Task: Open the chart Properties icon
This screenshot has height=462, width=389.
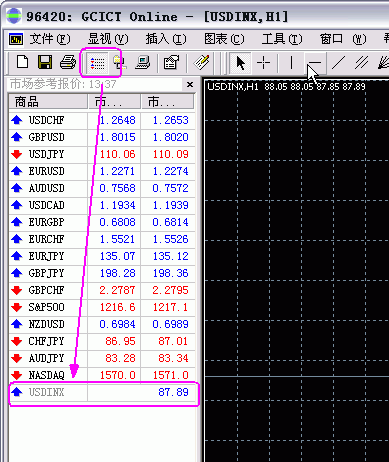Action: point(171,62)
